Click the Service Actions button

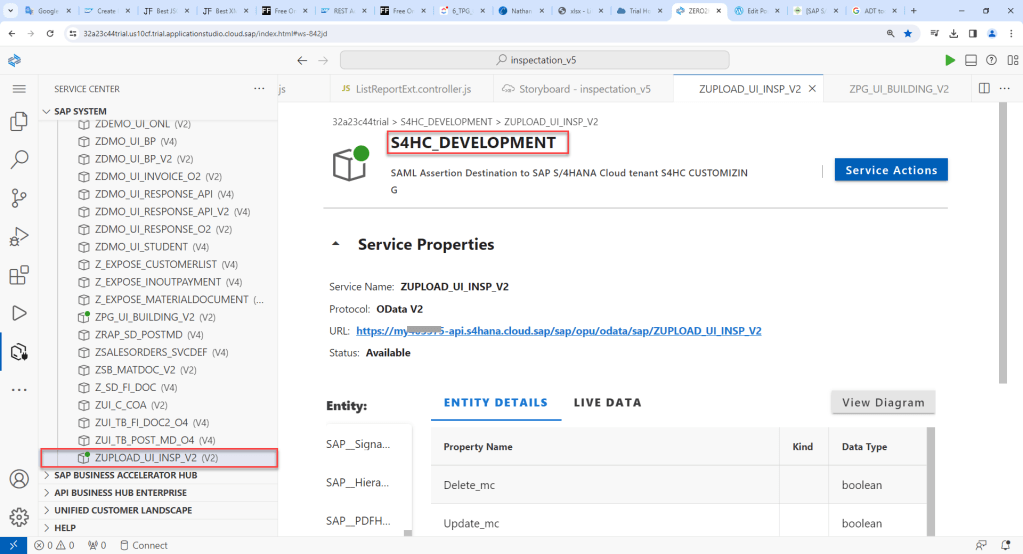[890, 170]
